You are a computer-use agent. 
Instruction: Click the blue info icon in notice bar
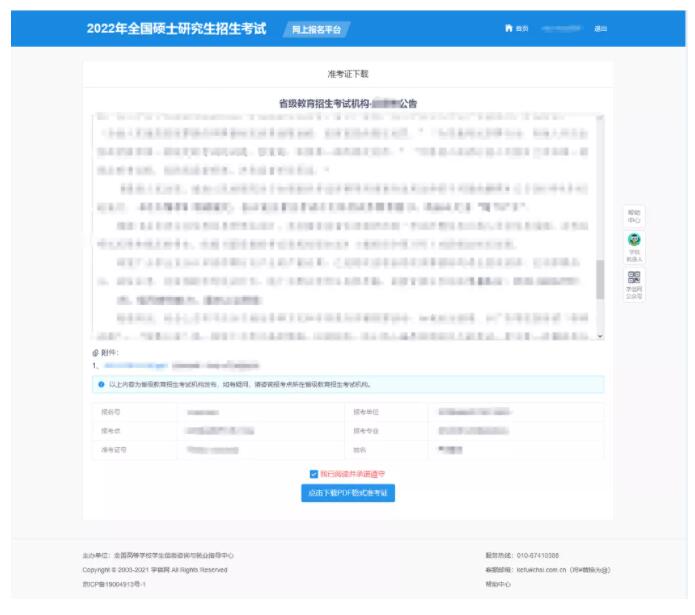coord(101,384)
